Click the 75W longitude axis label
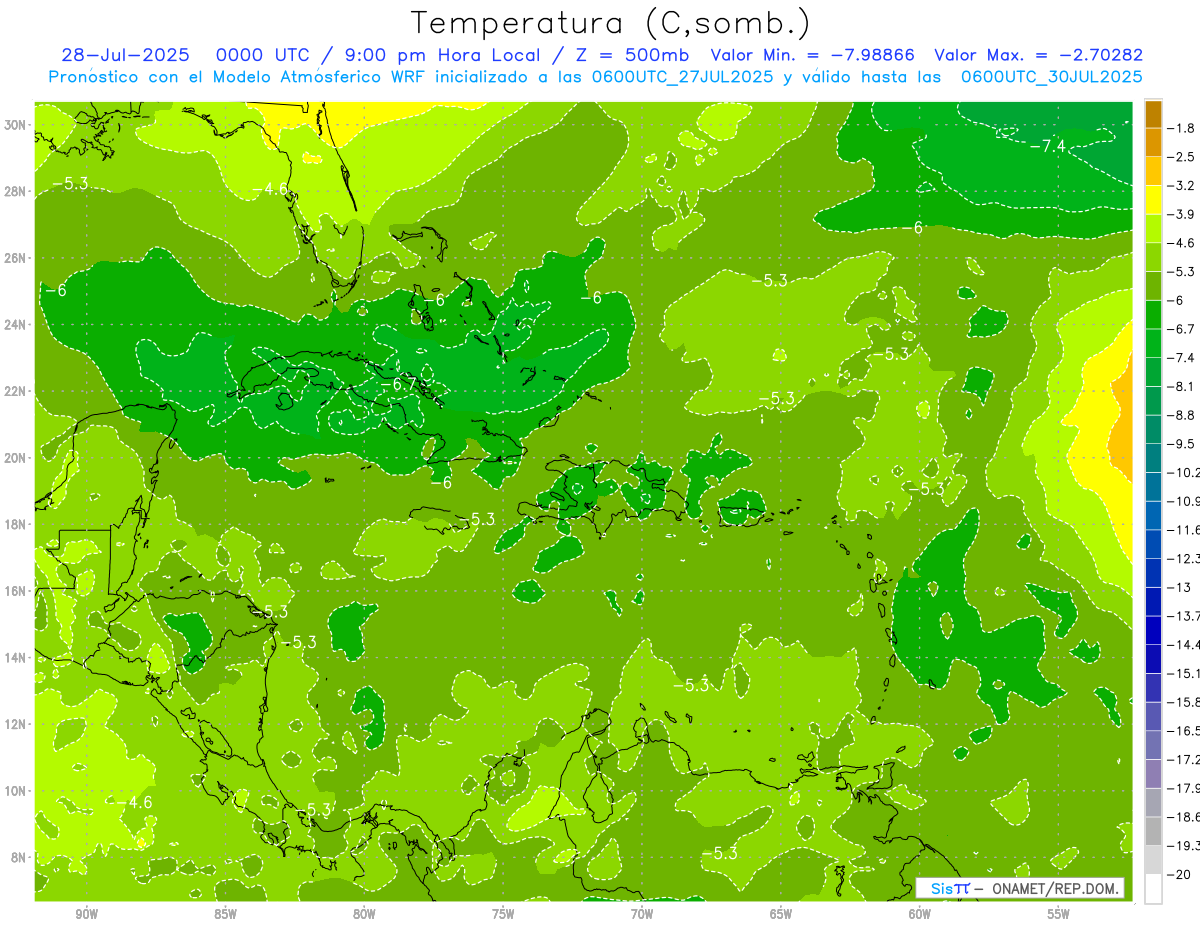 [x=503, y=914]
